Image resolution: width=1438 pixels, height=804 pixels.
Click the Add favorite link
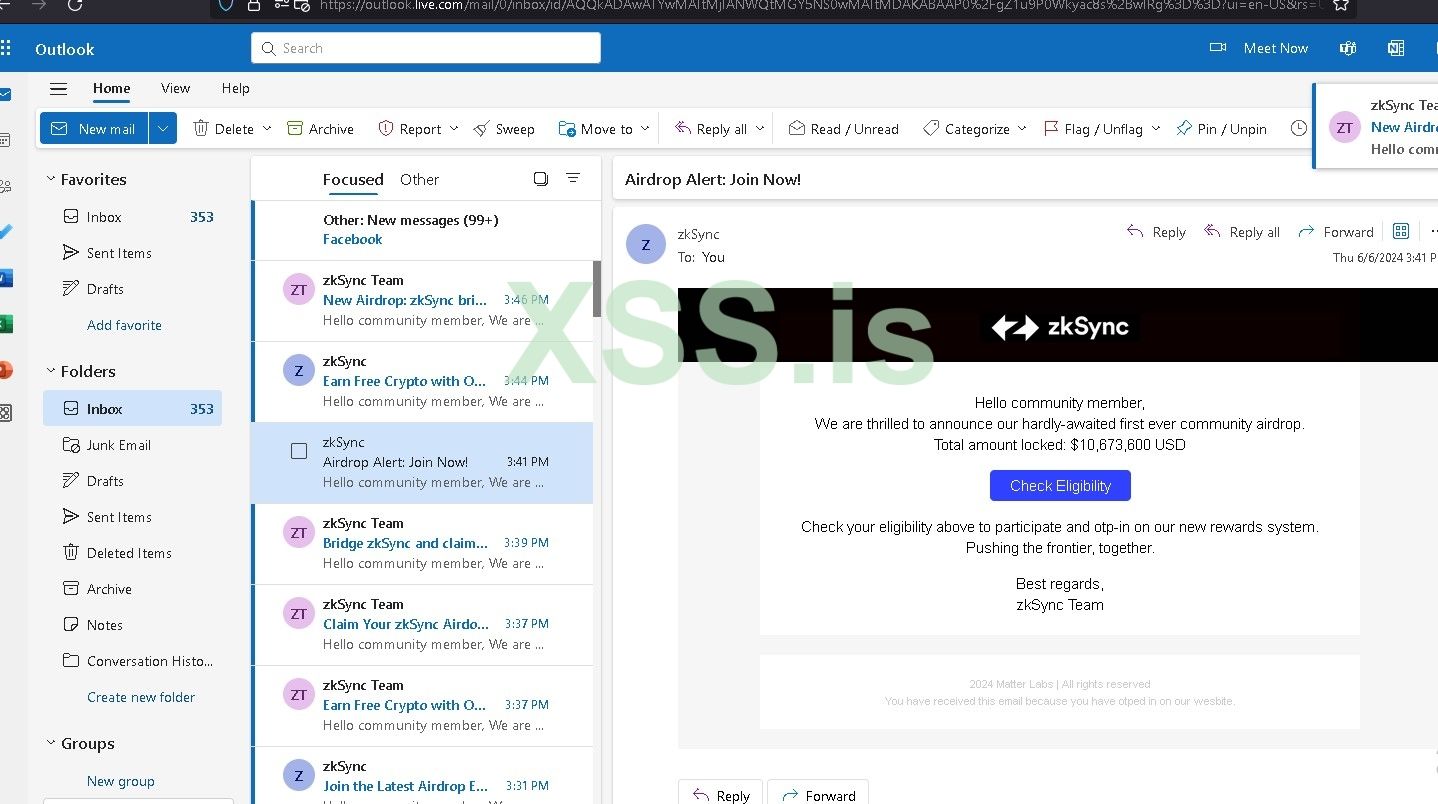124,325
